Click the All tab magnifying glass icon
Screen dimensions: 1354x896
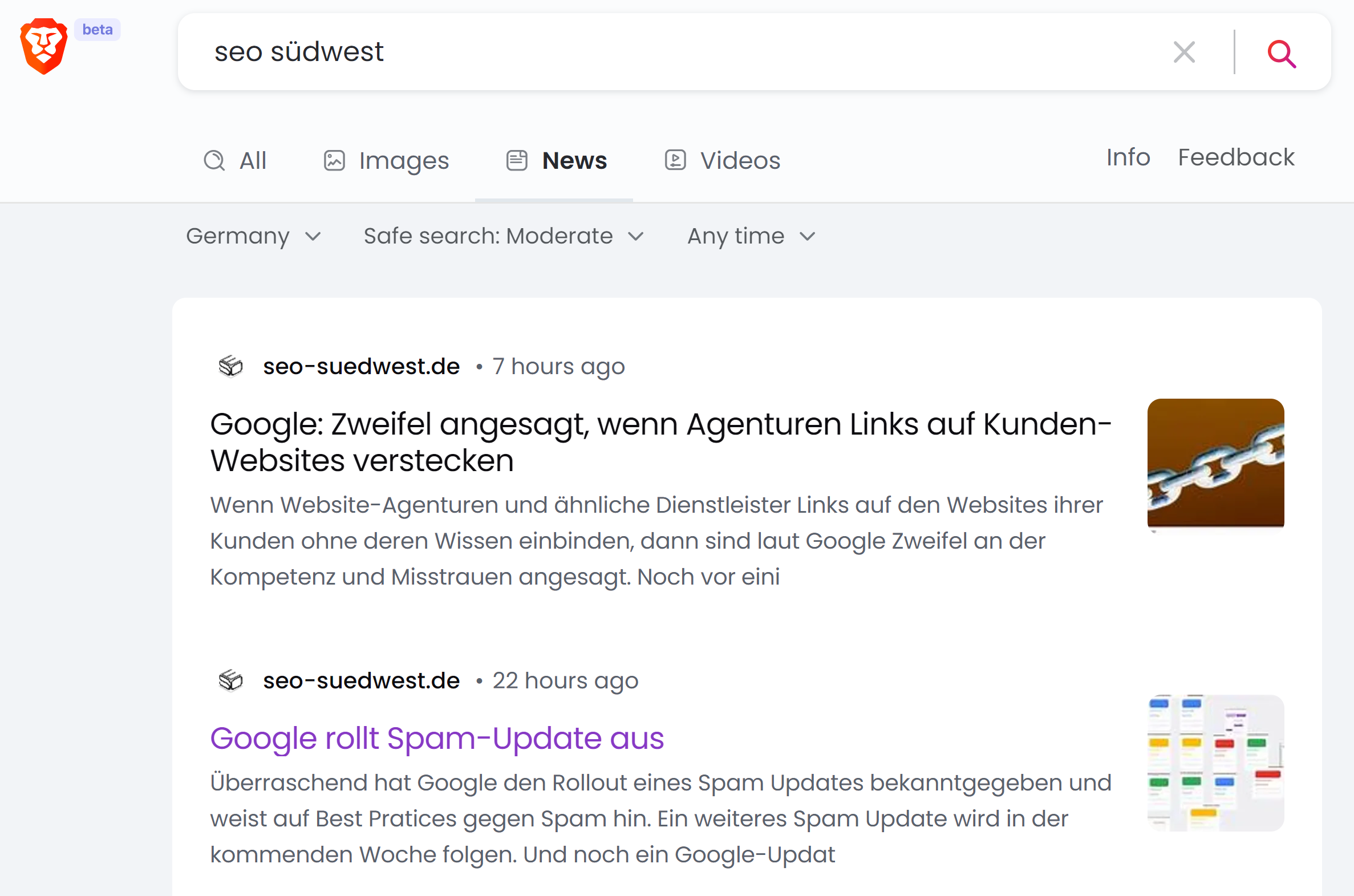(x=214, y=161)
